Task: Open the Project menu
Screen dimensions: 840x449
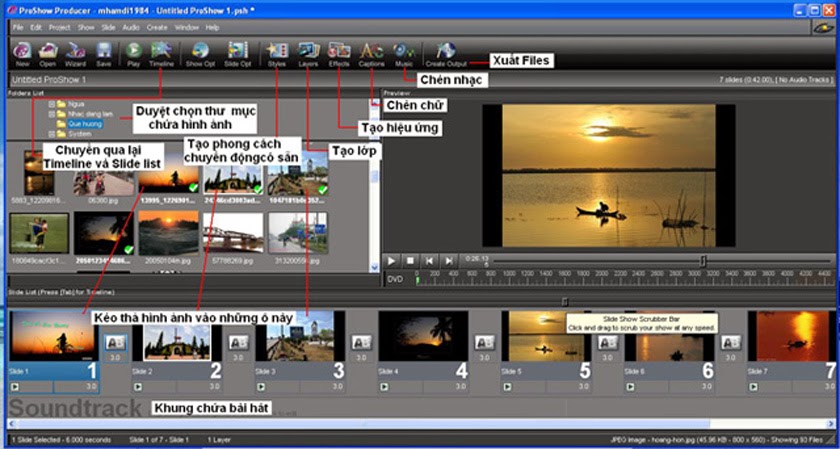Action: point(59,28)
